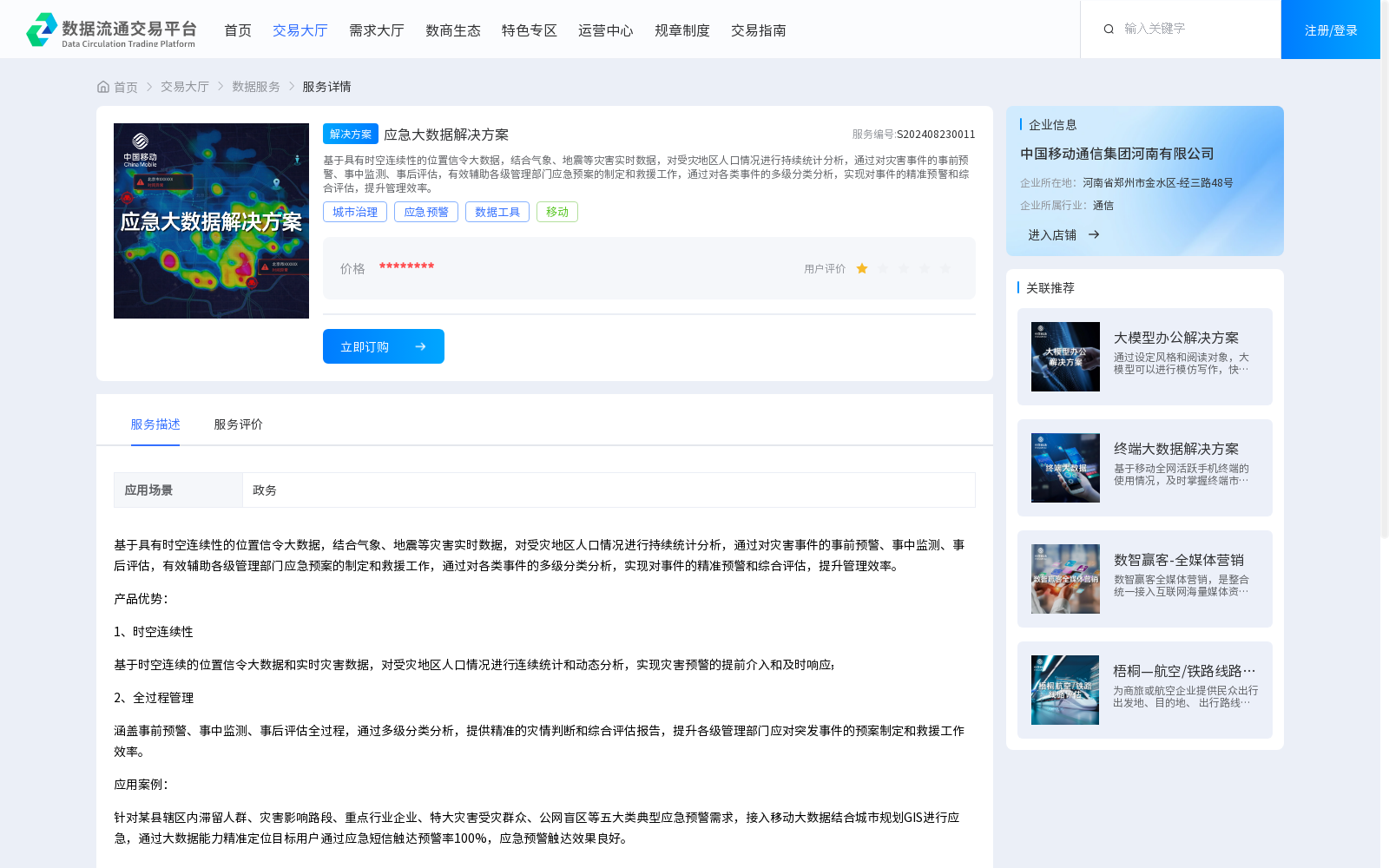Screen dimensions: 1389x868
Task: Click the 产品优势 paragraph heading
Action: coord(141,599)
